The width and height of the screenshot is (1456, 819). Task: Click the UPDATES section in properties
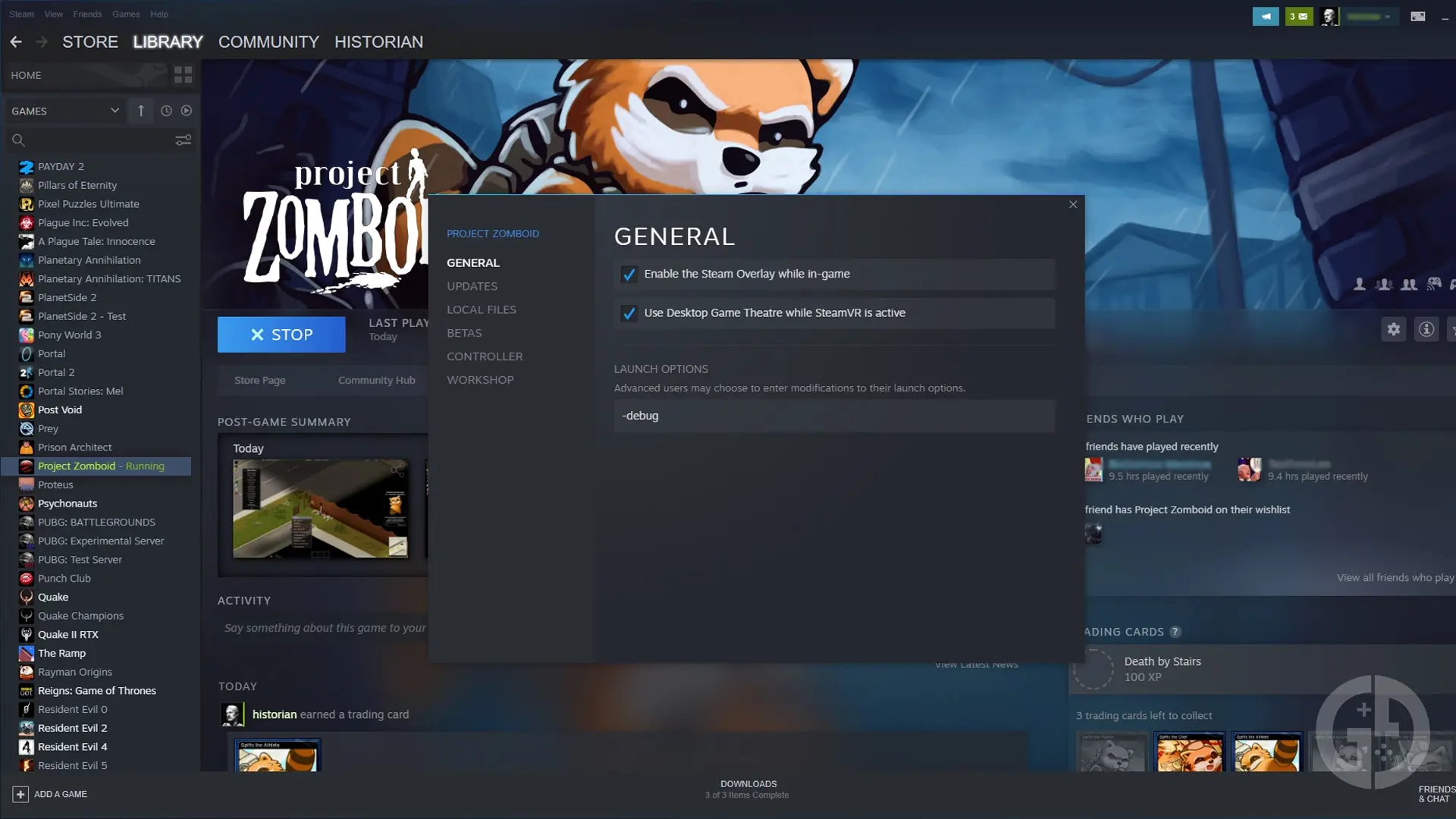[x=471, y=286]
